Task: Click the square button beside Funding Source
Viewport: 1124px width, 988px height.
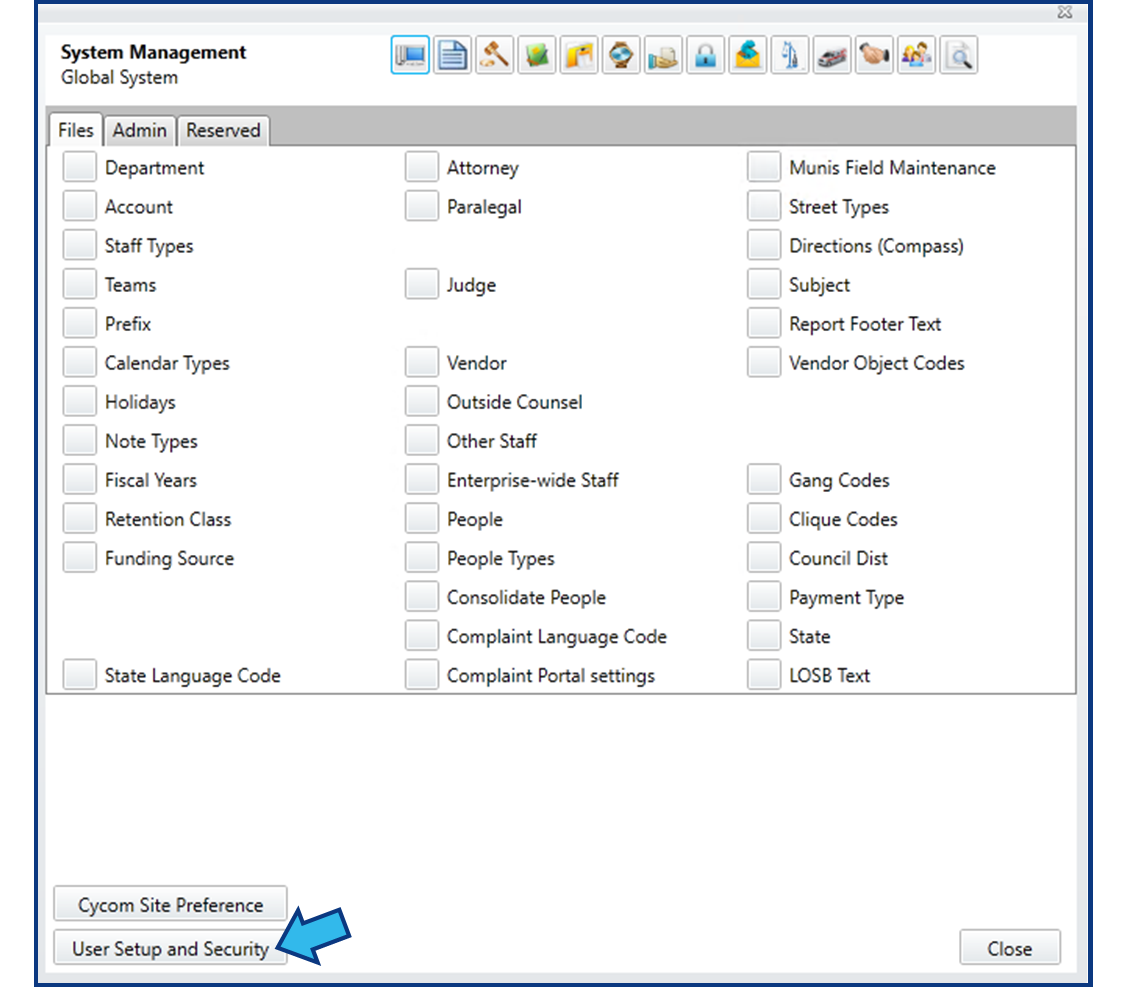Action: tap(80, 558)
